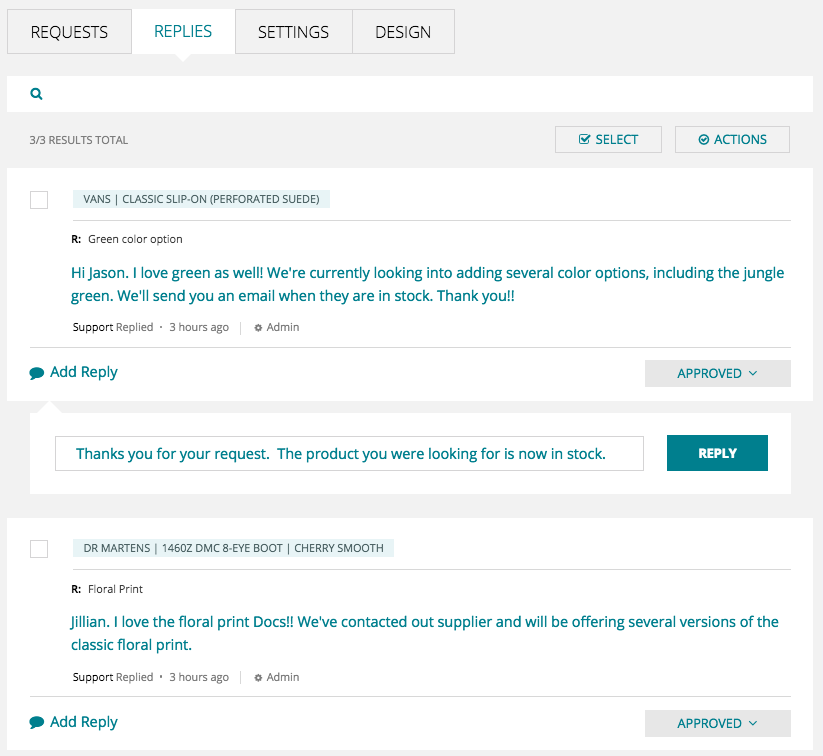Click the circle-check icon on the ACTIONS button

(703, 139)
